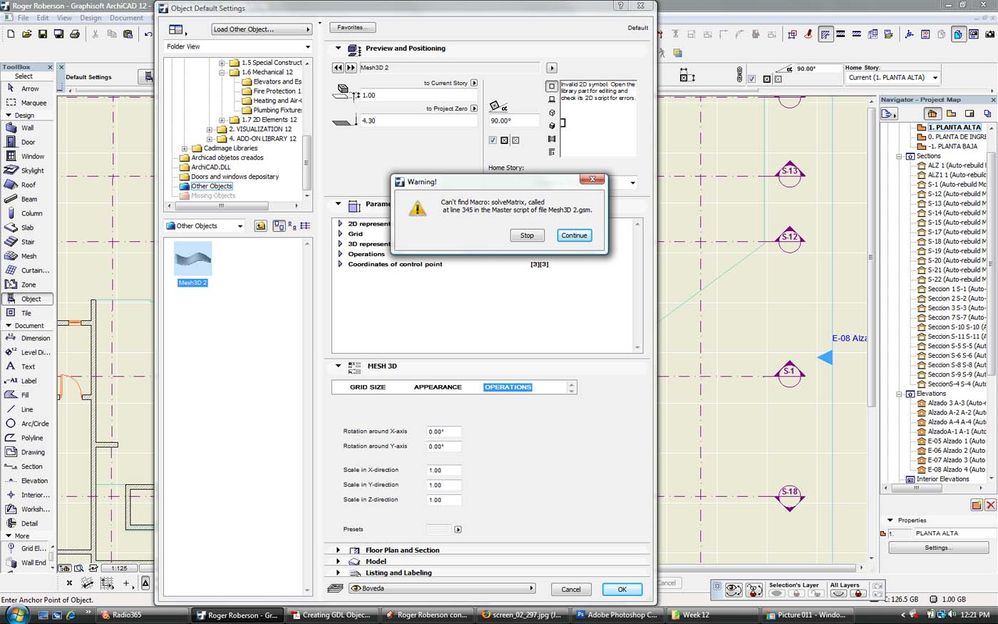This screenshot has width=998, height=624.
Task: Select the Wall tool in ToolBox
Action: tap(27, 128)
